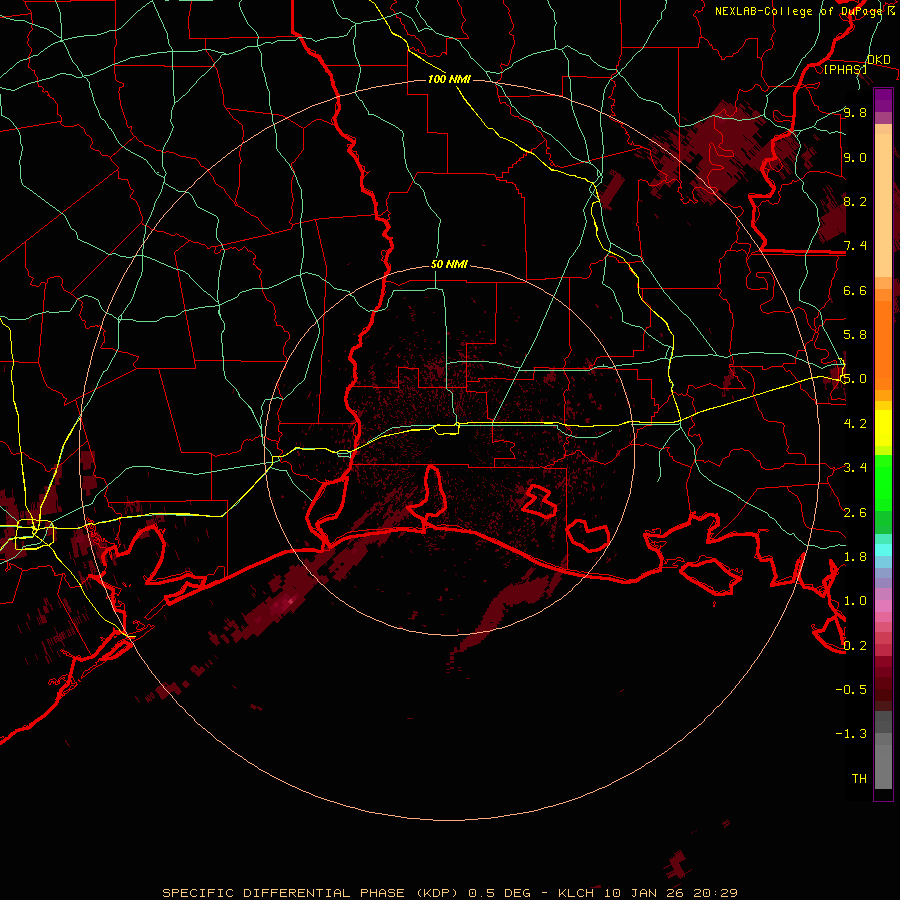
Task: Click the cyan colorbar segment near 1.8
Action: (883, 549)
